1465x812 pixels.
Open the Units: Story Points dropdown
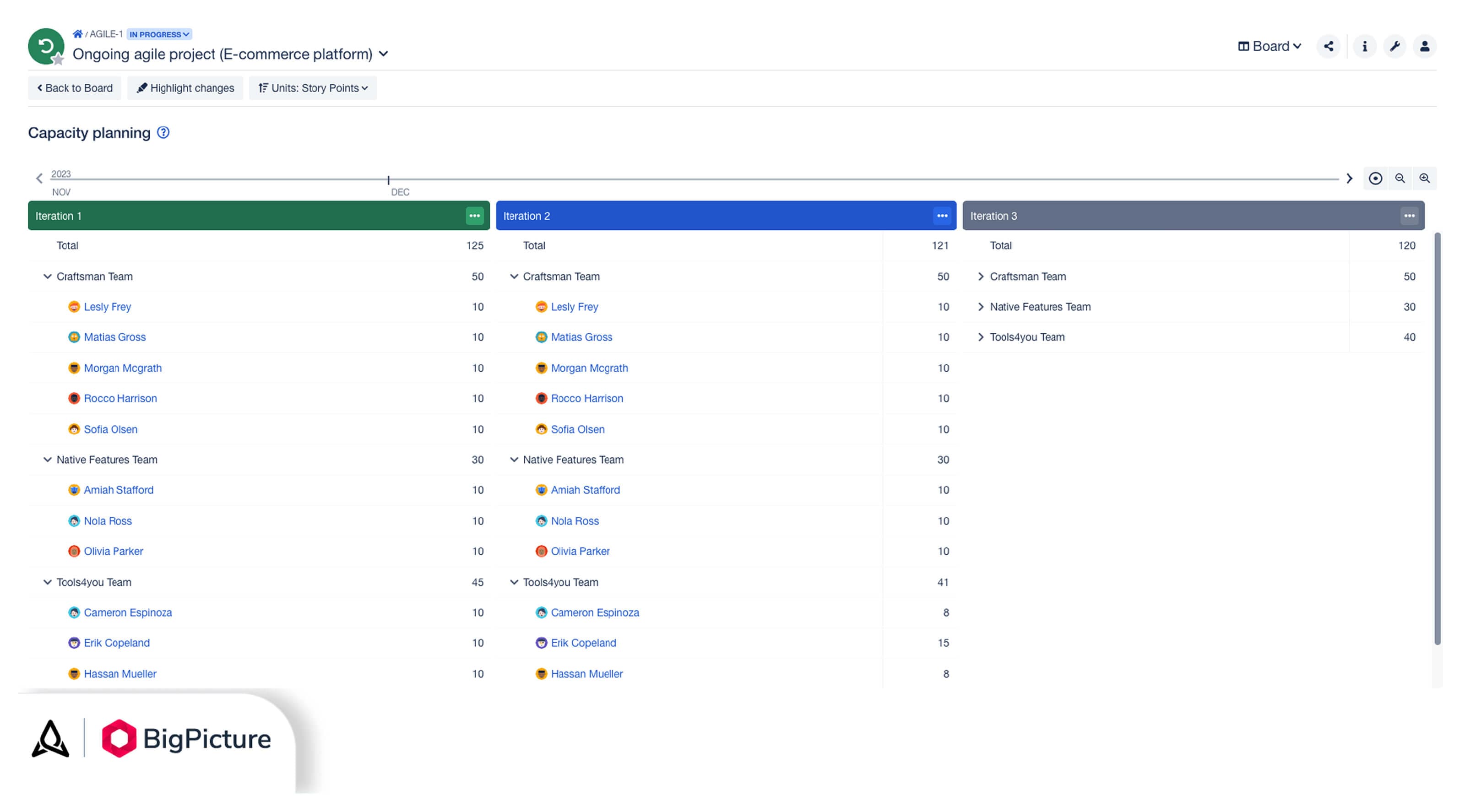click(313, 88)
